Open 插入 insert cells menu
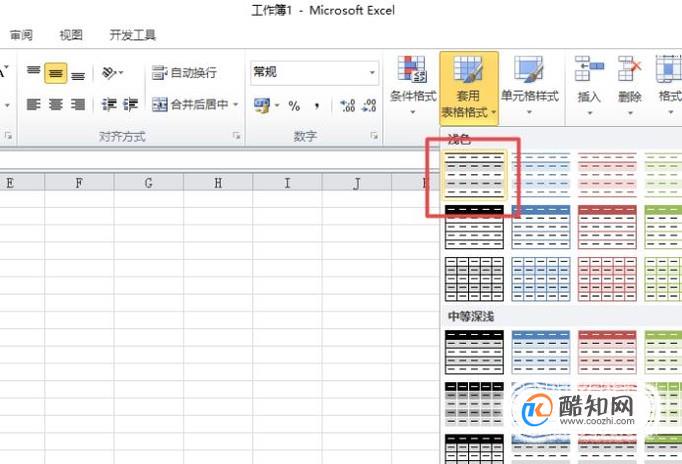The height and width of the screenshot is (464, 682). coord(589,87)
